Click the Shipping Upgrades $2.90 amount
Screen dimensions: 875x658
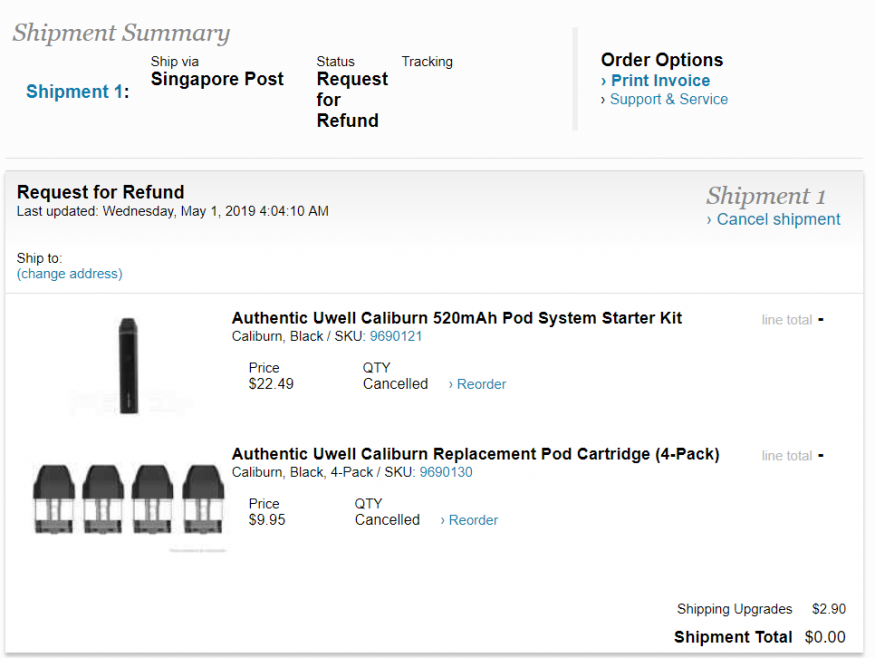(x=829, y=609)
